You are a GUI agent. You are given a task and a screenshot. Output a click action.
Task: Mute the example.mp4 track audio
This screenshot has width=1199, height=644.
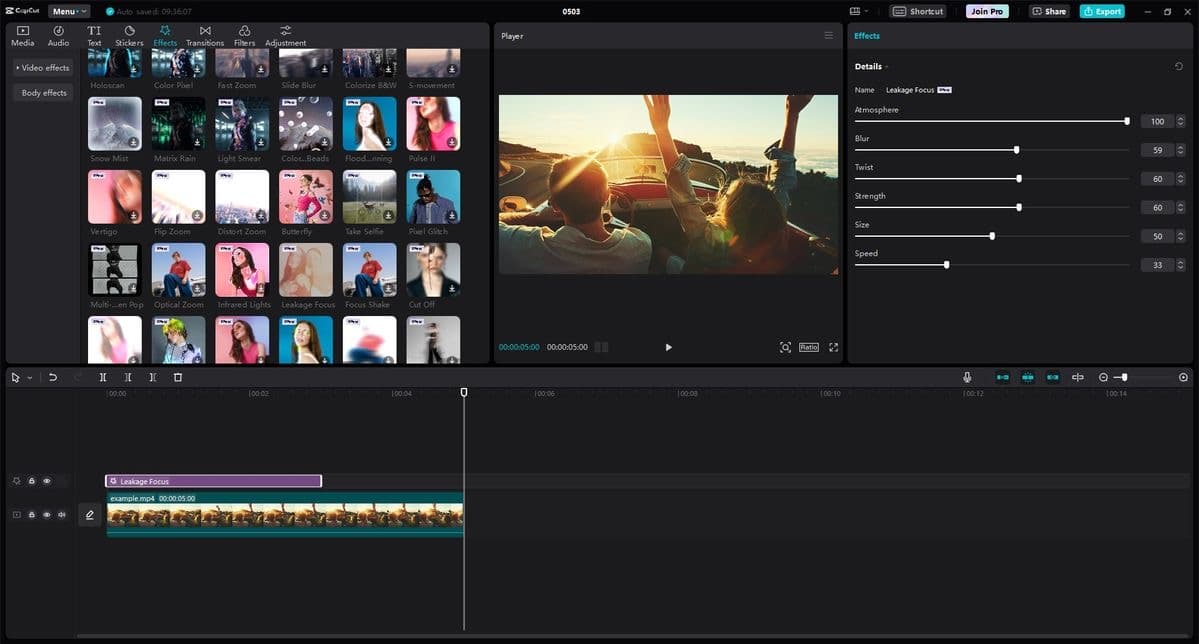pyautogui.click(x=62, y=515)
